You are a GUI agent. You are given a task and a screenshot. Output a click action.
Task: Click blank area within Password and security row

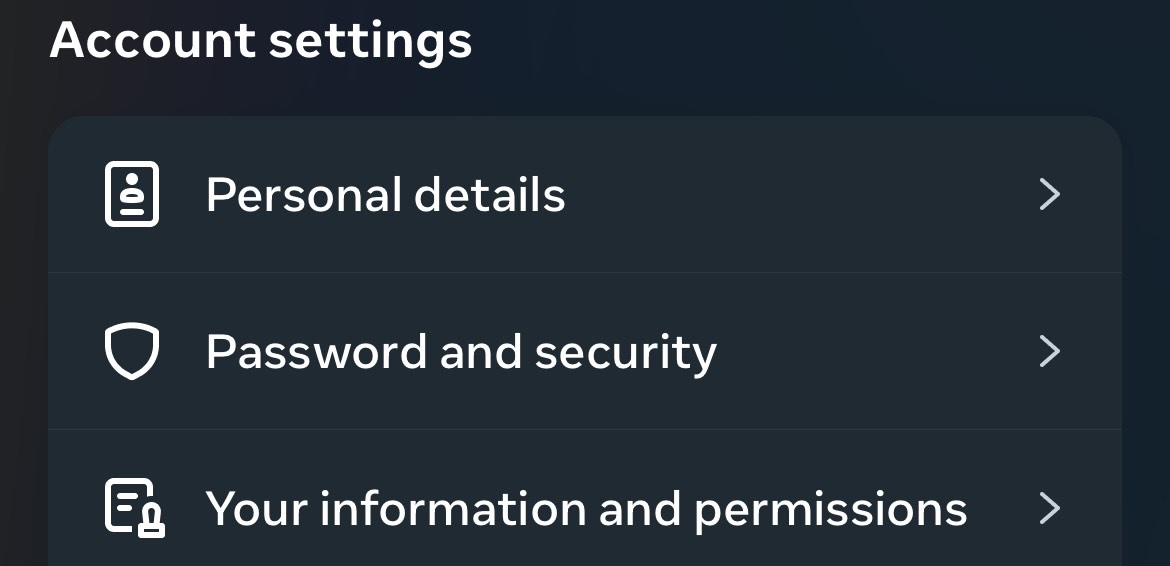tap(870, 351)
